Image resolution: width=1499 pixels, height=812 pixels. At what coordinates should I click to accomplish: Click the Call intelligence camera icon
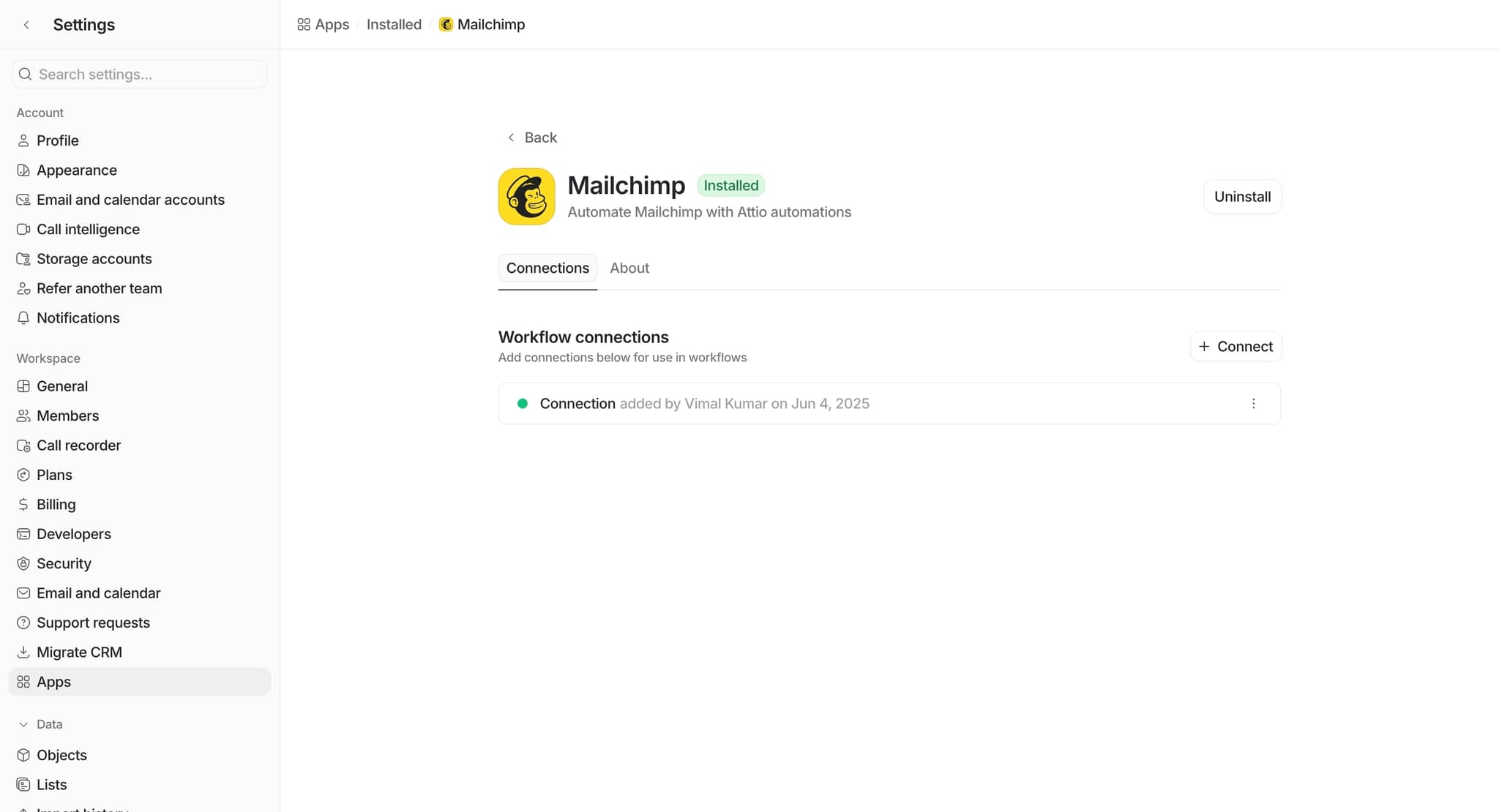[x=23, y=229]
